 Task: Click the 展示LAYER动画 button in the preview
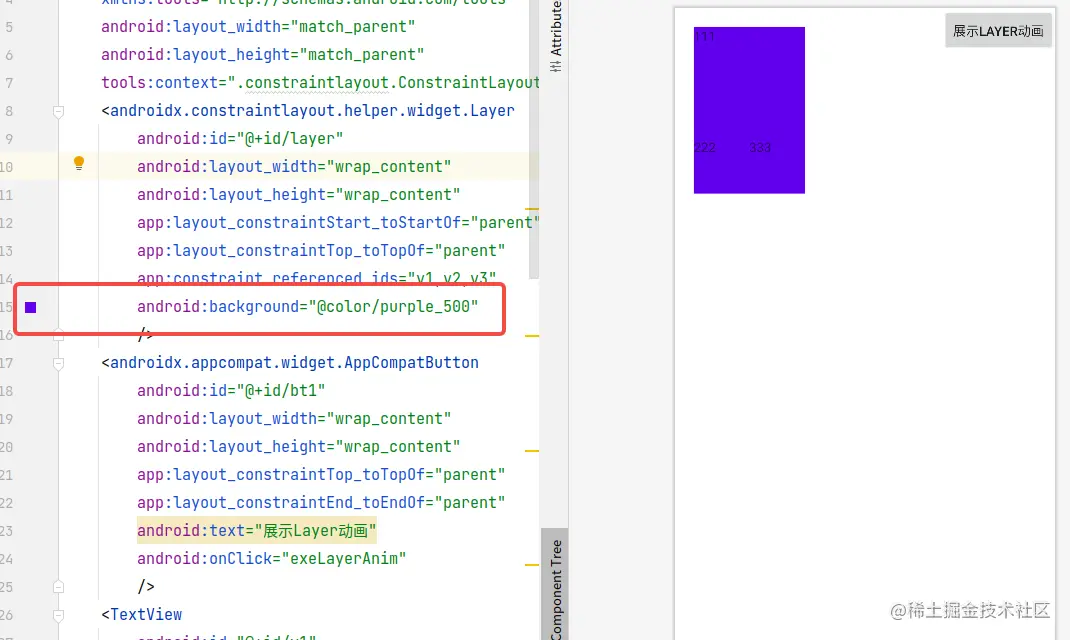[997, 30]
